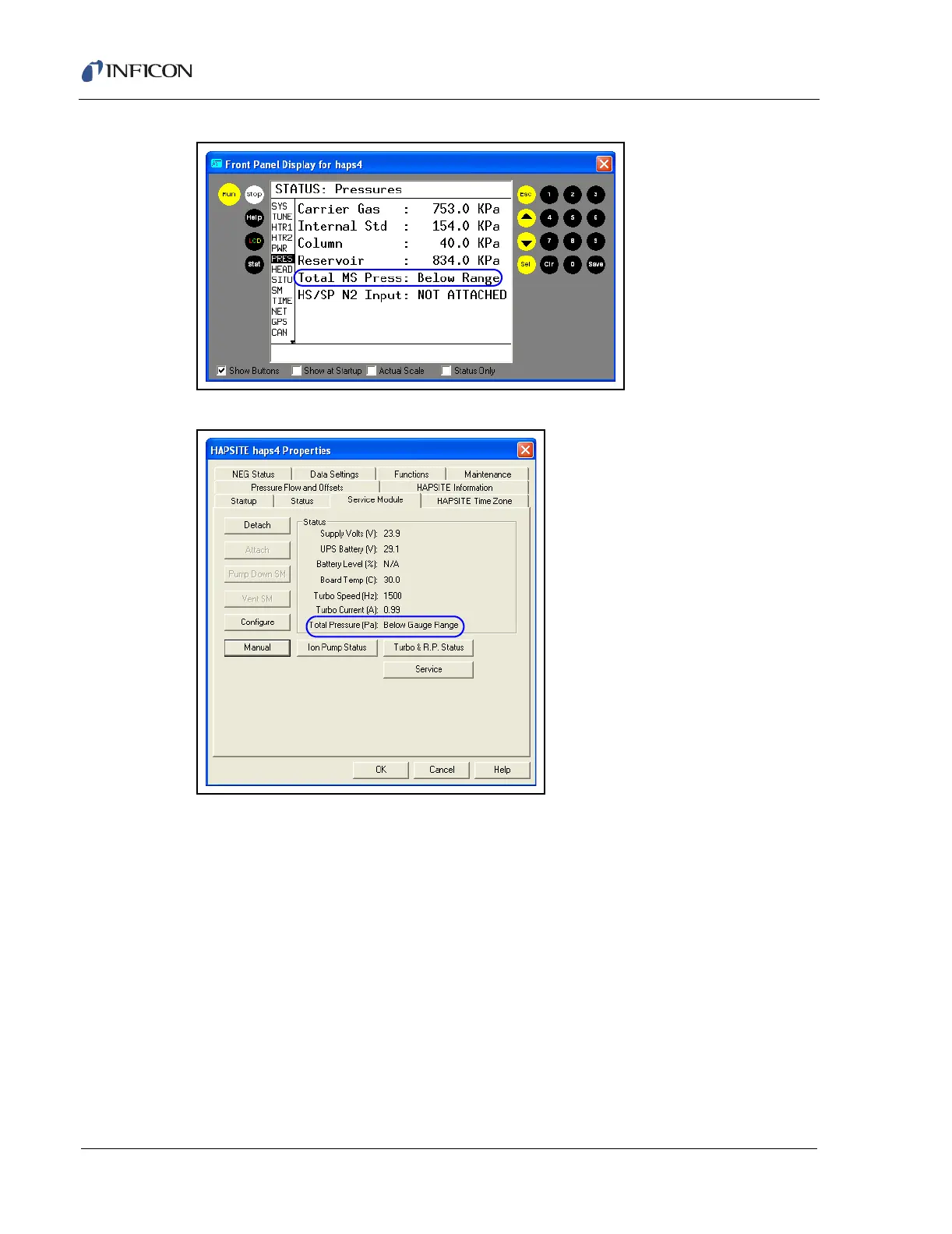Close the Front Panel Display window
Viewport: 952px width, 1234px height.
tap(604, 164)
